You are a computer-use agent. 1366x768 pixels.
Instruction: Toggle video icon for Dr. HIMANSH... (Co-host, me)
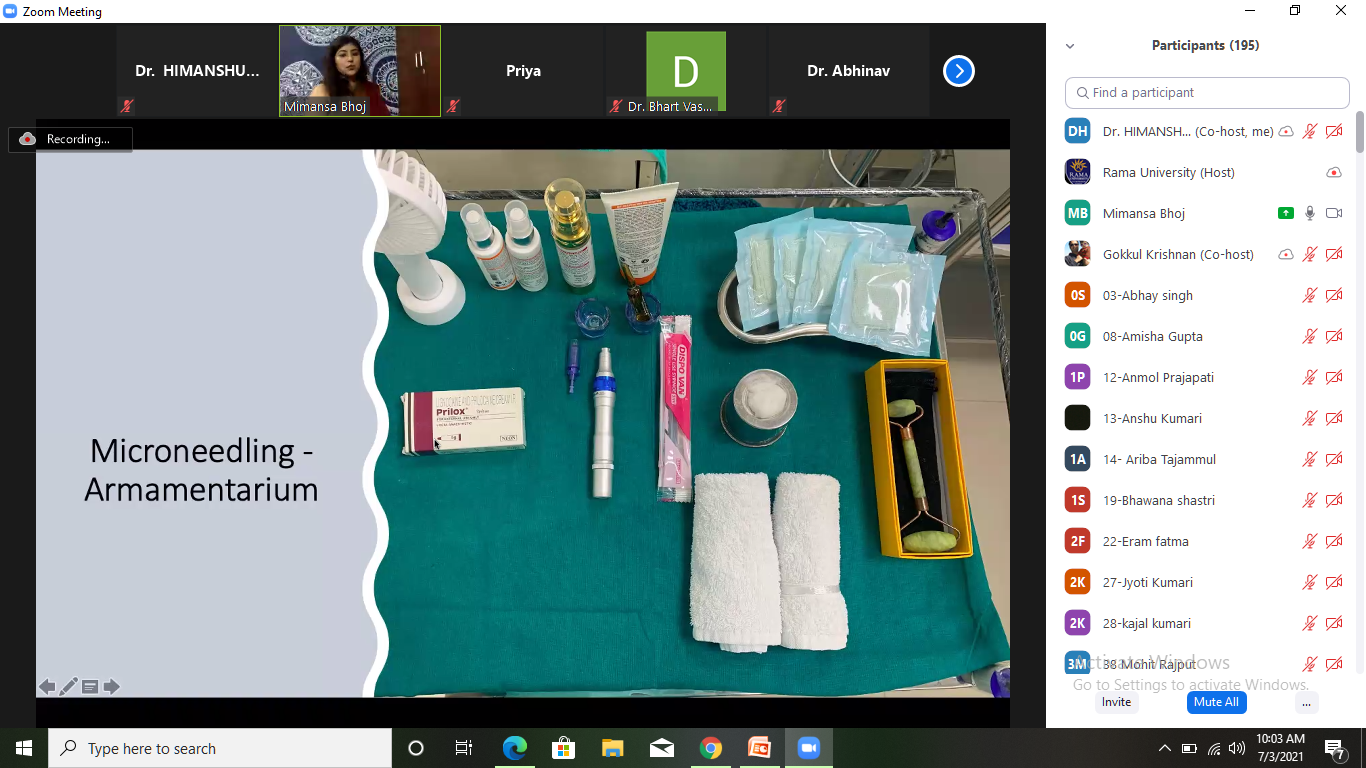tap(1334, 131)
